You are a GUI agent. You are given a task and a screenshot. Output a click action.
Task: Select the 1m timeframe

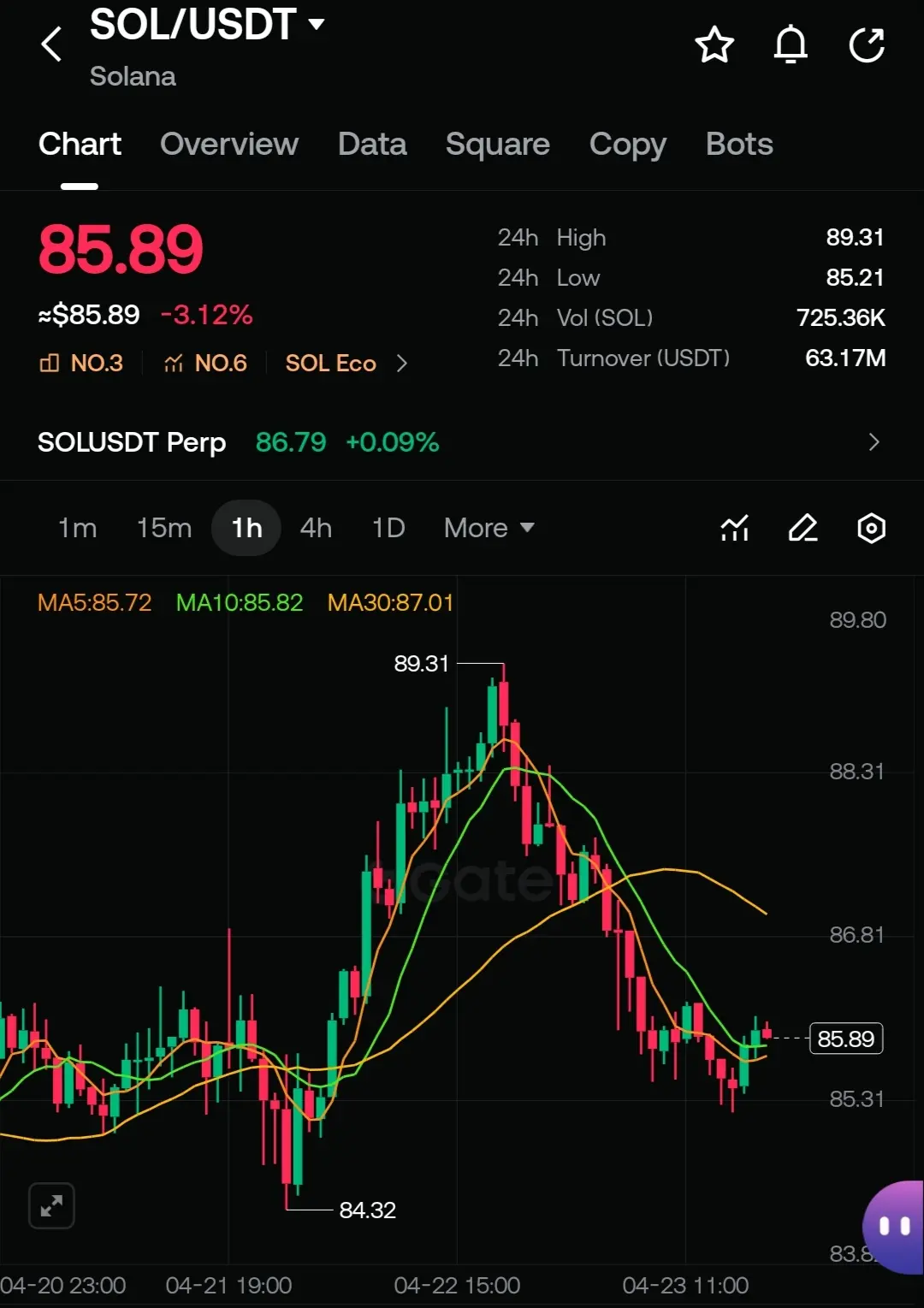(77, 528)
